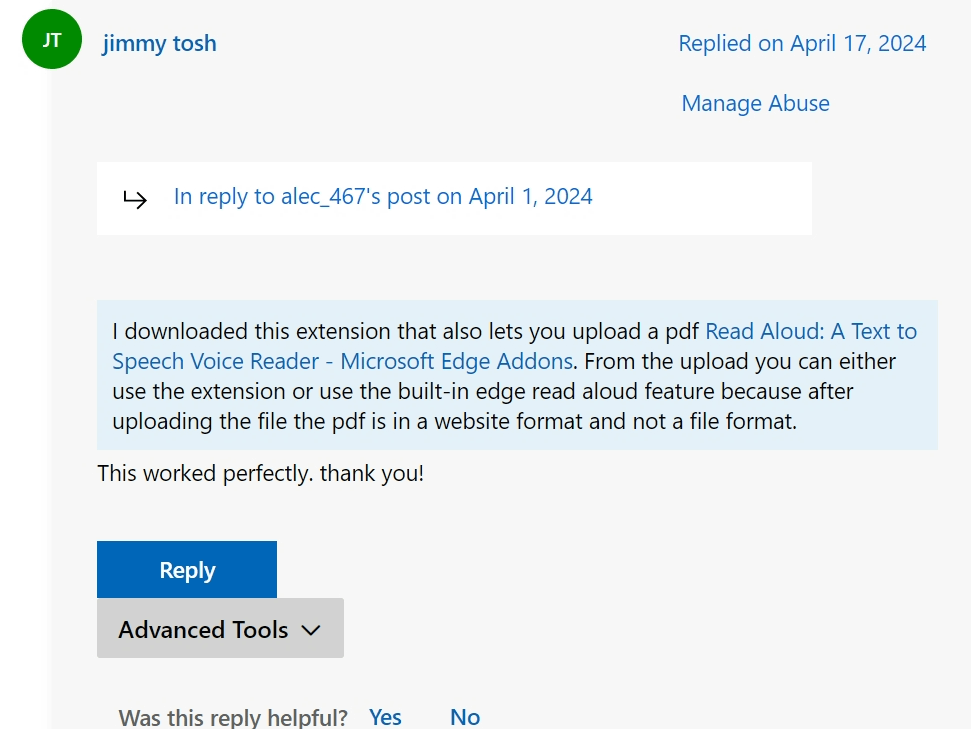Viewport: 971px width, 729px height.
Task: Open jimmy tosh's profile link
Action: pos(159,43)
